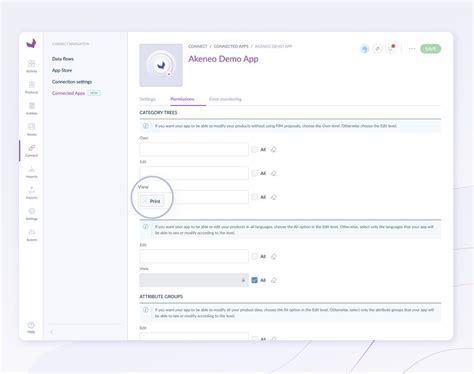The height and width of the screenshot is (374, 474).
Task: Open the Assets section in sidebar
Action: click(32, 129)
